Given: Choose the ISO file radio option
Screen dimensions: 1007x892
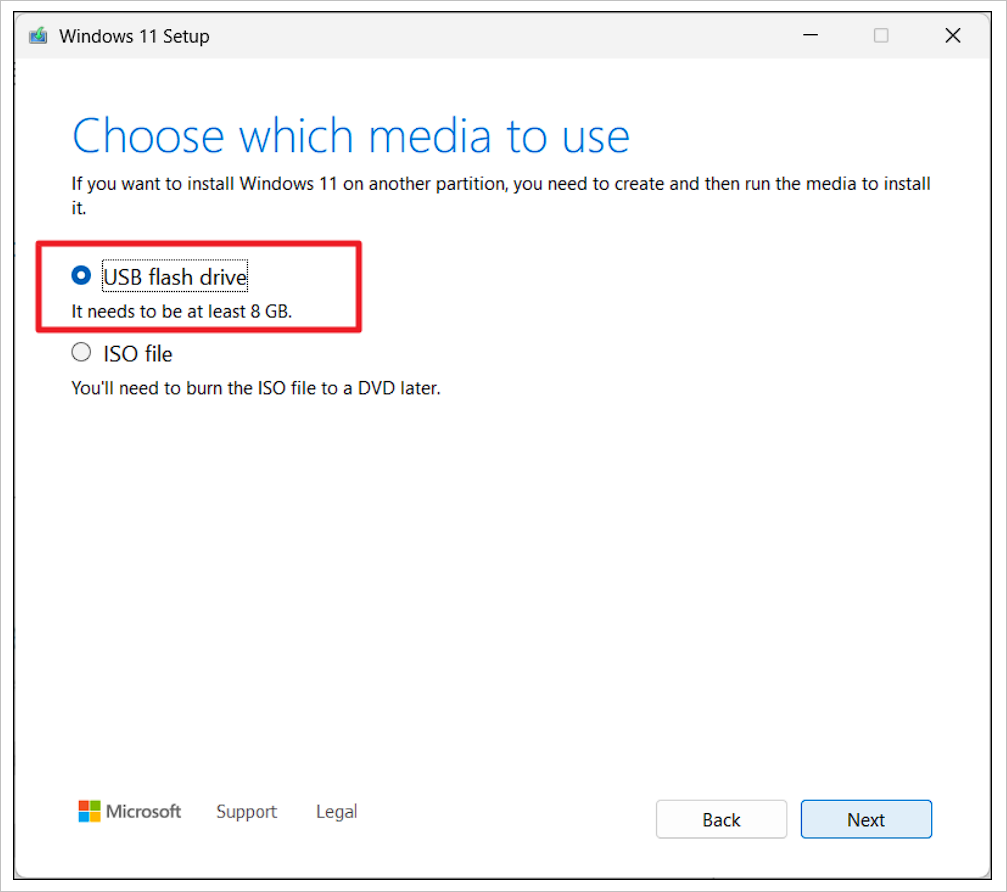Looking at the screenshot, I should (x=81, y=352).
